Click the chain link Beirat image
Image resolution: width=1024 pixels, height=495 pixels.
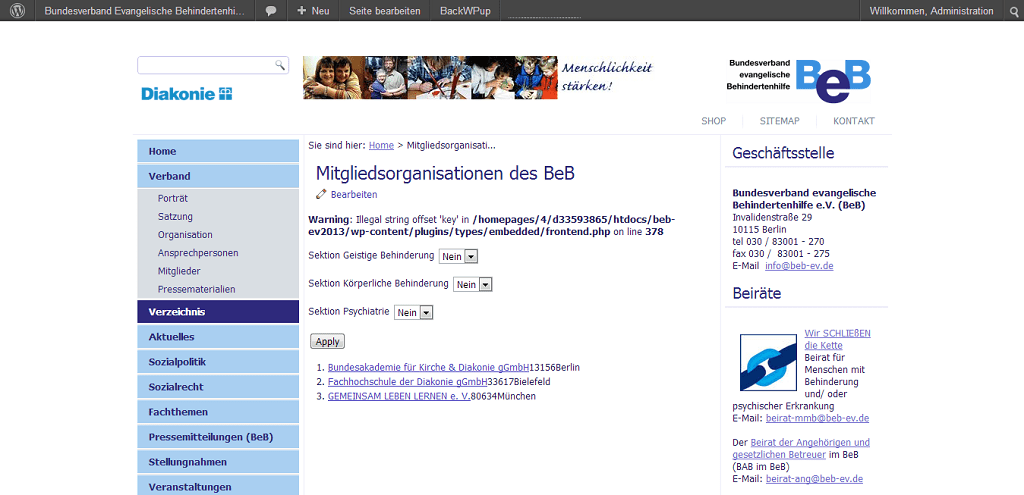coord(768,362)
